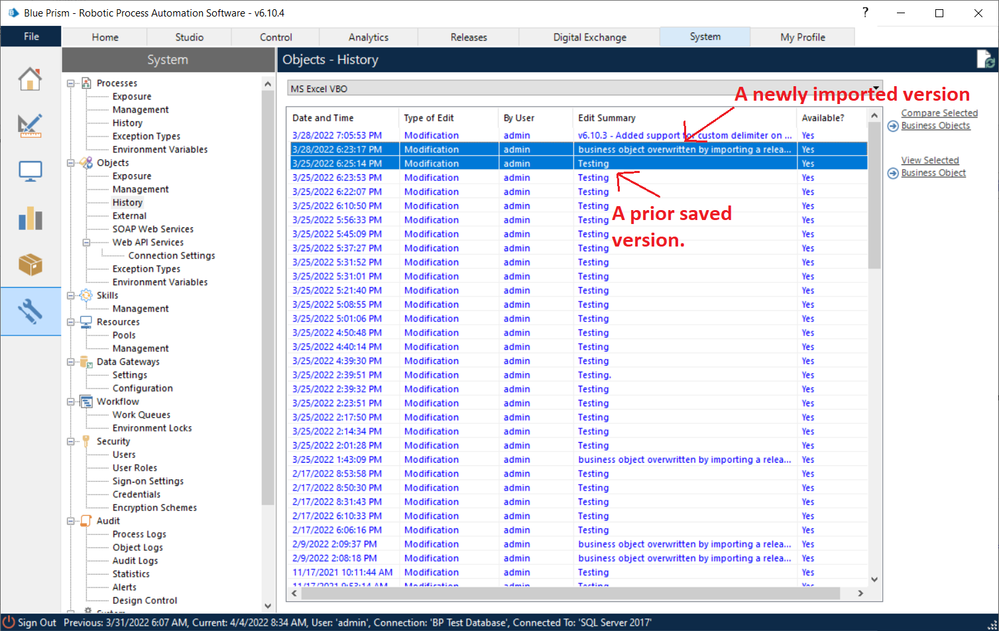Open the Control monitor icon in the sidebar

tap(30, 171)
